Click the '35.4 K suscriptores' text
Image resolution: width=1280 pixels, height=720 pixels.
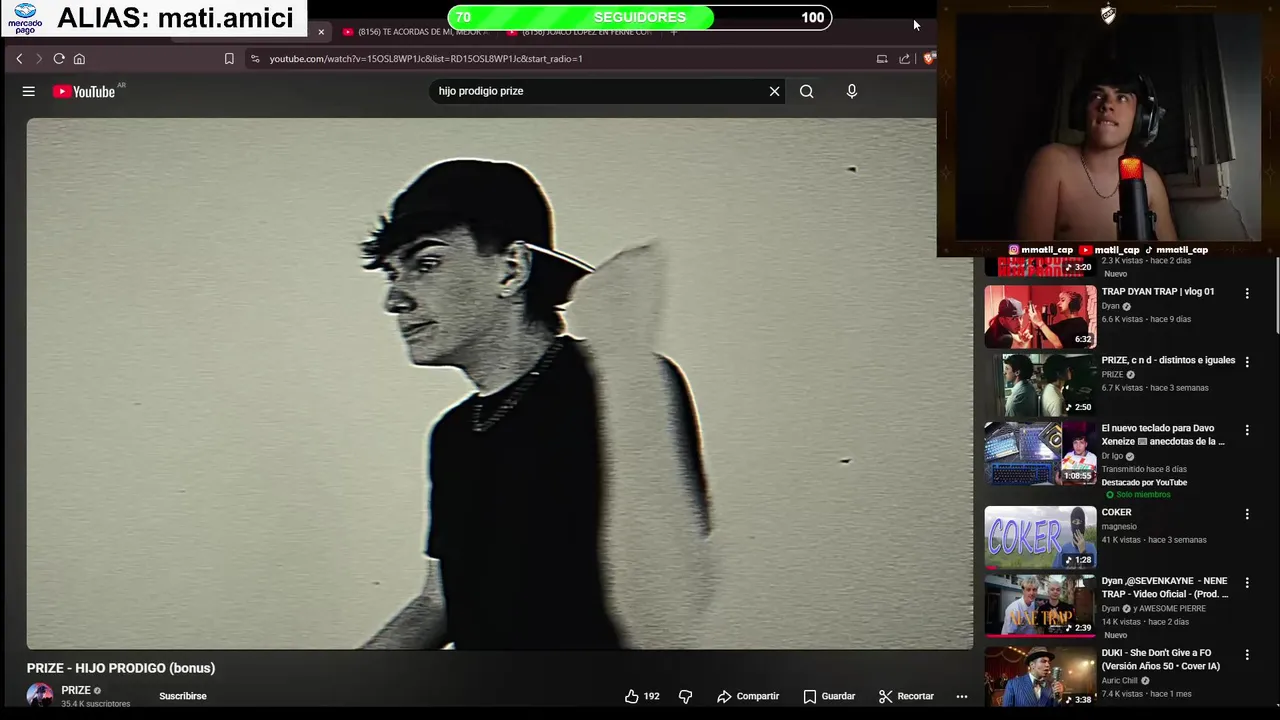pyautogui.click(x=96, y=704)
